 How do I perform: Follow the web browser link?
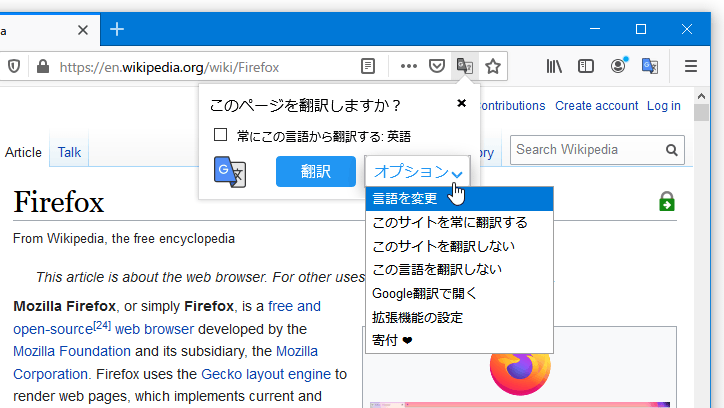[154, 329]
